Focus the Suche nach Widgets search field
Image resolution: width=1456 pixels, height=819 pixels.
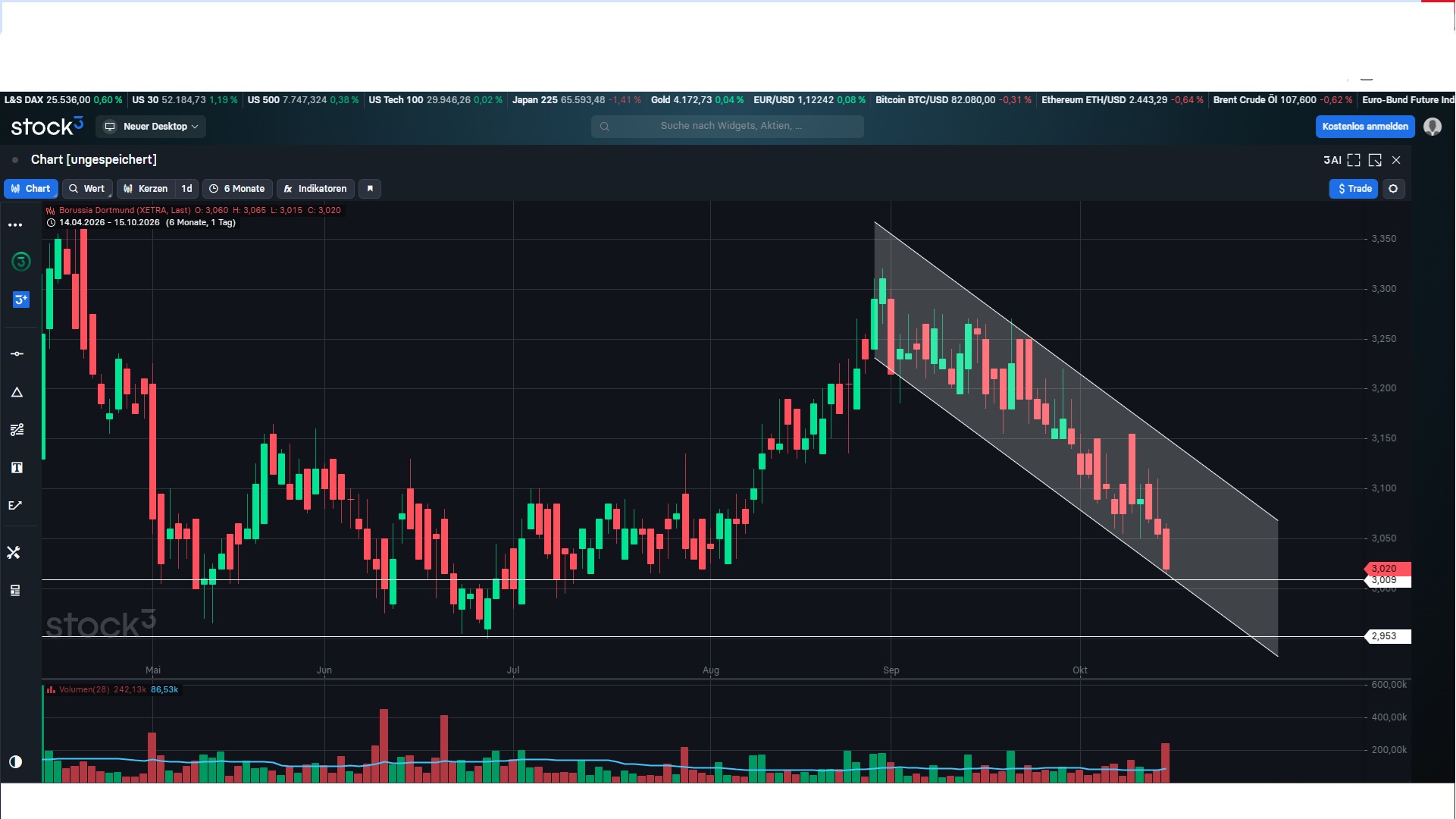point(728,126)
